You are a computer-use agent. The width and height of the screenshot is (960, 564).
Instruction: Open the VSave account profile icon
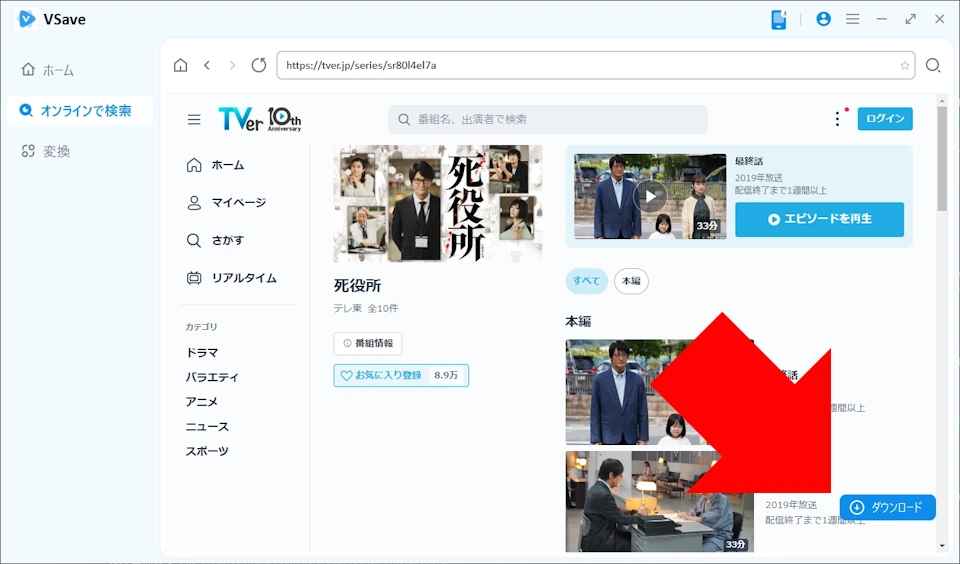tap(823, 19)
